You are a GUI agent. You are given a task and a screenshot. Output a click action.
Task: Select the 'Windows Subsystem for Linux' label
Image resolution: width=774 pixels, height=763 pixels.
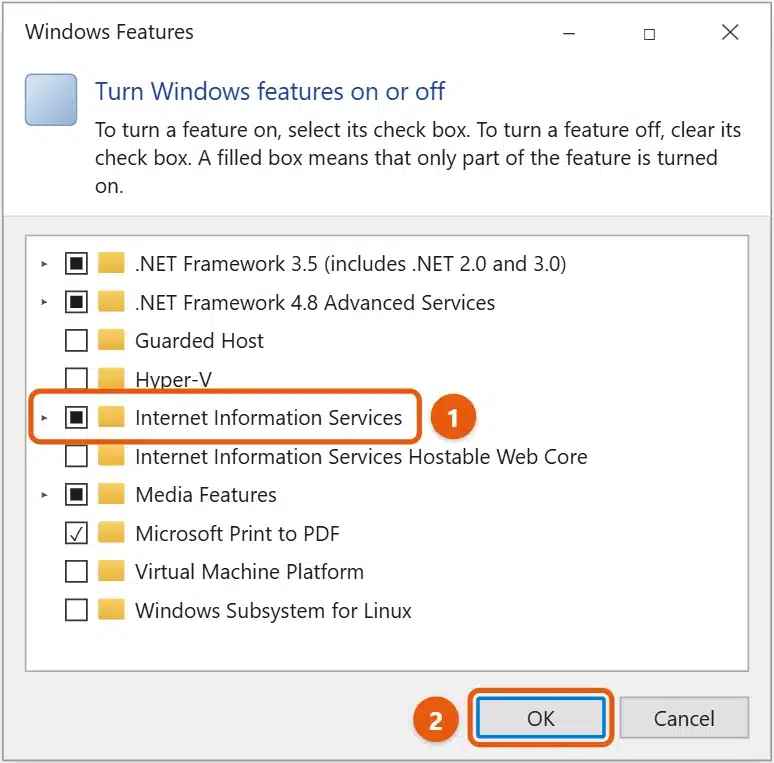(x=273, y=610)
